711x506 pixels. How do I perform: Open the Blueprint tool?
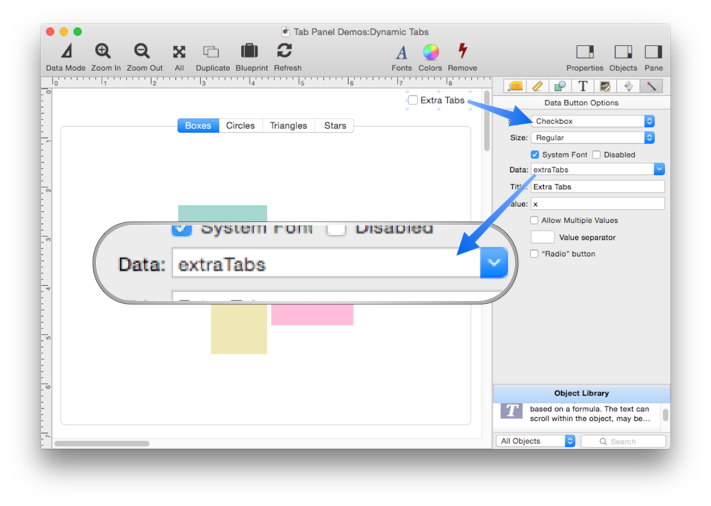[249, 51]
